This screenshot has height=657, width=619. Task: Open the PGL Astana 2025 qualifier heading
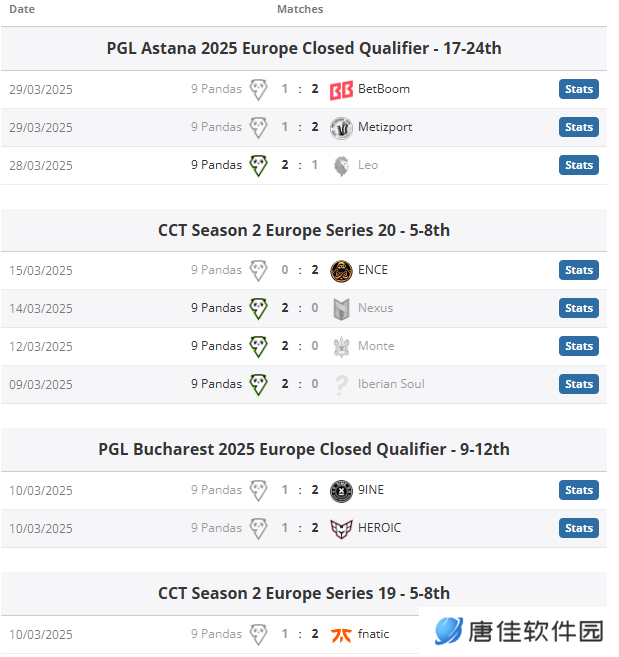[304, 48]
